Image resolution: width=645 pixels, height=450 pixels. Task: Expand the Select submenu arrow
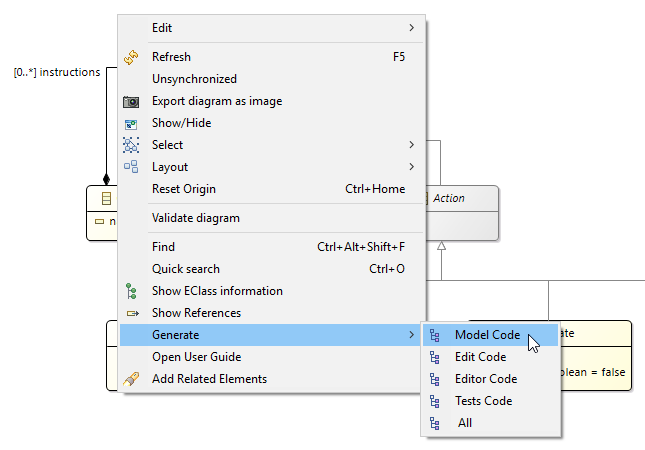point(411,145)
